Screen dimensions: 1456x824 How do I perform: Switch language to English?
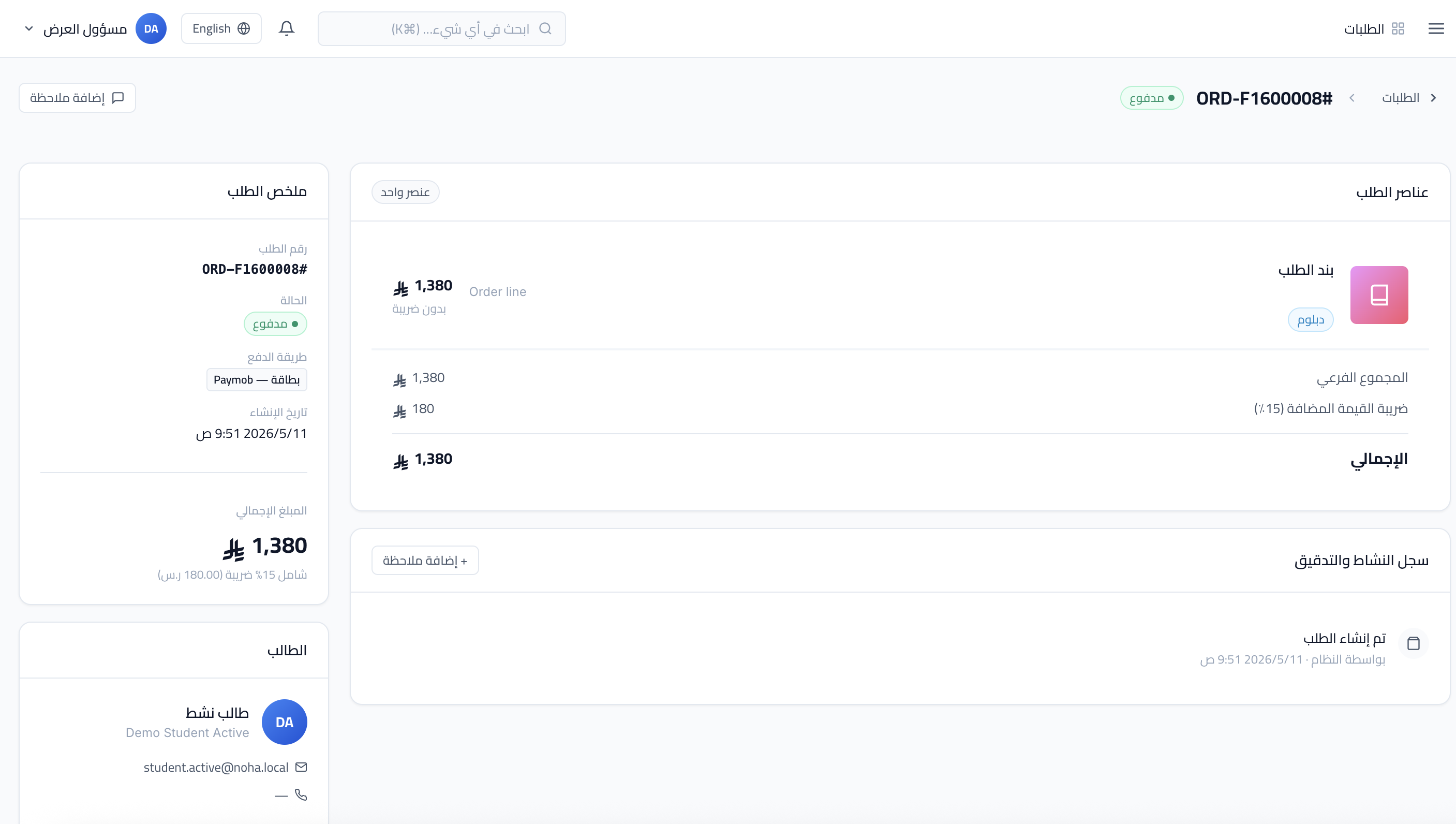221,28
